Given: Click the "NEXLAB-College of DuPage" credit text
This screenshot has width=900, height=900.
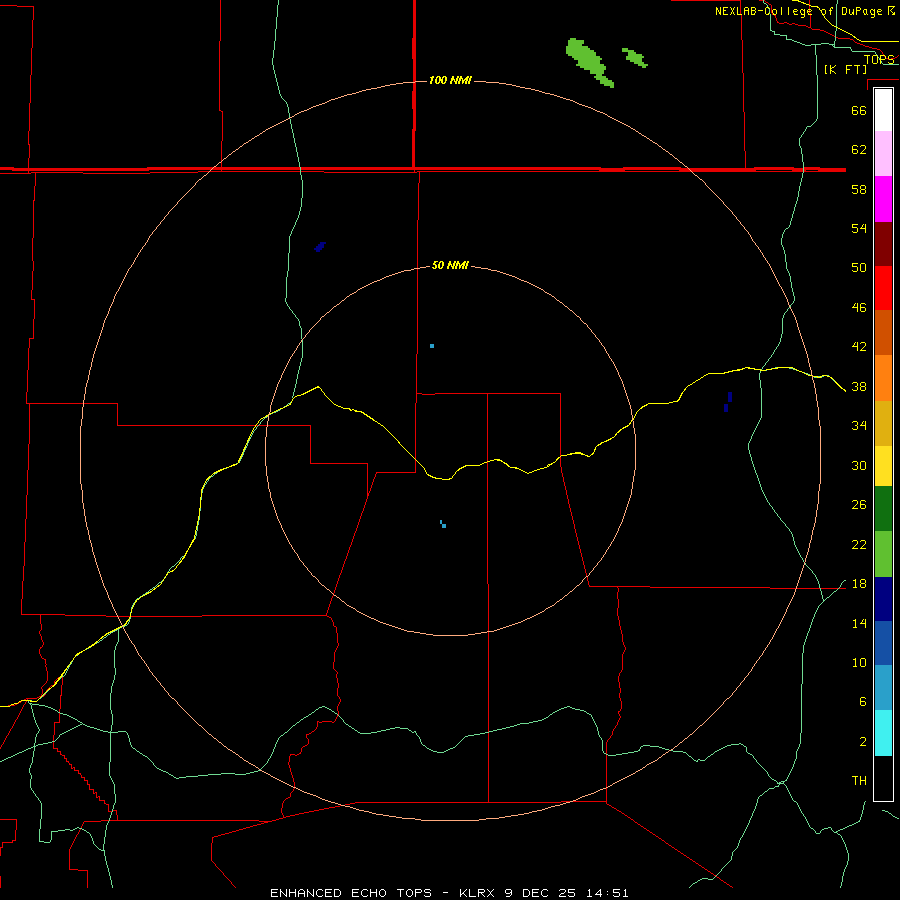Looking at the screenshot, I should click(798, 11).
